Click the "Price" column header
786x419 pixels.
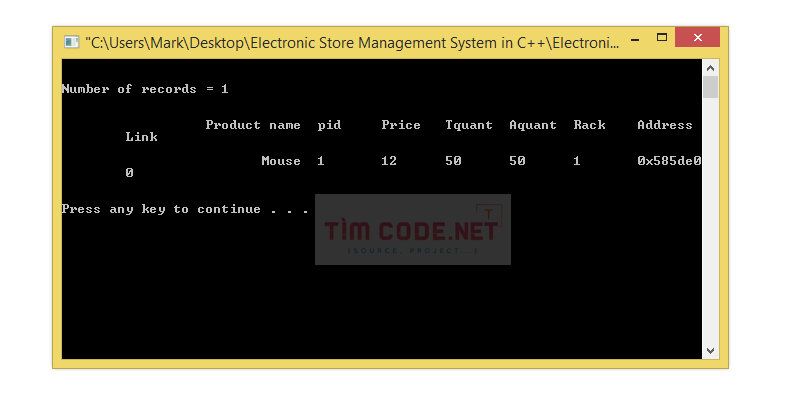401,125
